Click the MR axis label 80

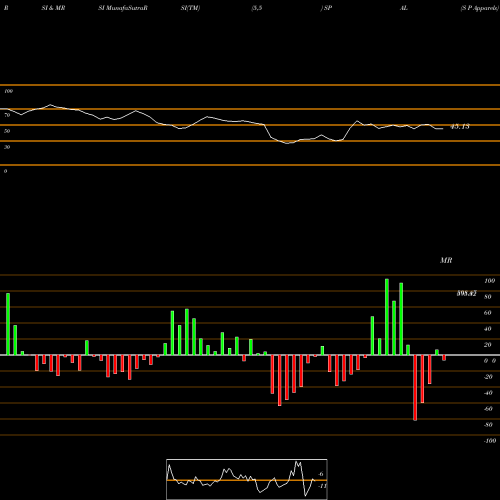pos(488,297)
